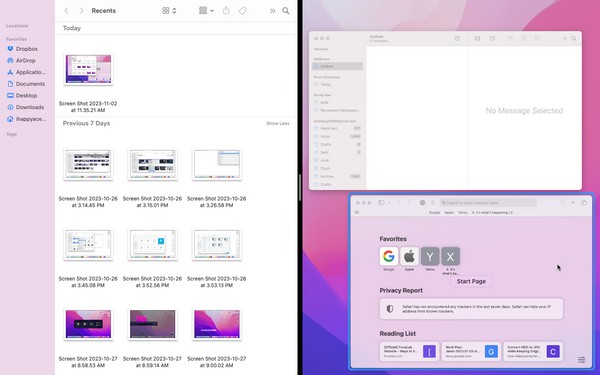Click the Split View divider handle
Screen dimensions: 600x375
pos(300,188)
